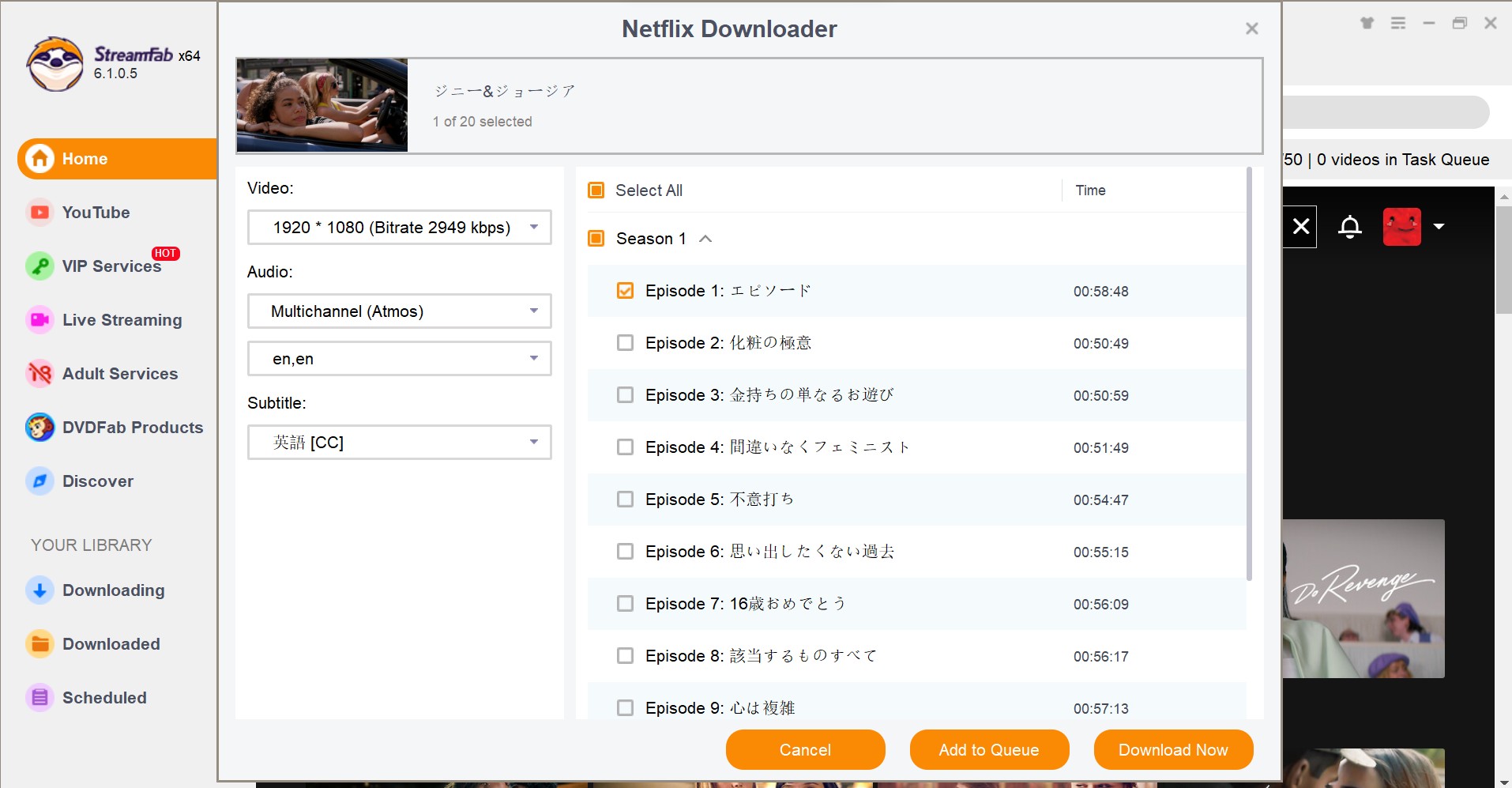The height and width of the screenshot is (788, 1512).
Task: Close Netflix search with the X icon
Action: click(x=1301, y=227)
